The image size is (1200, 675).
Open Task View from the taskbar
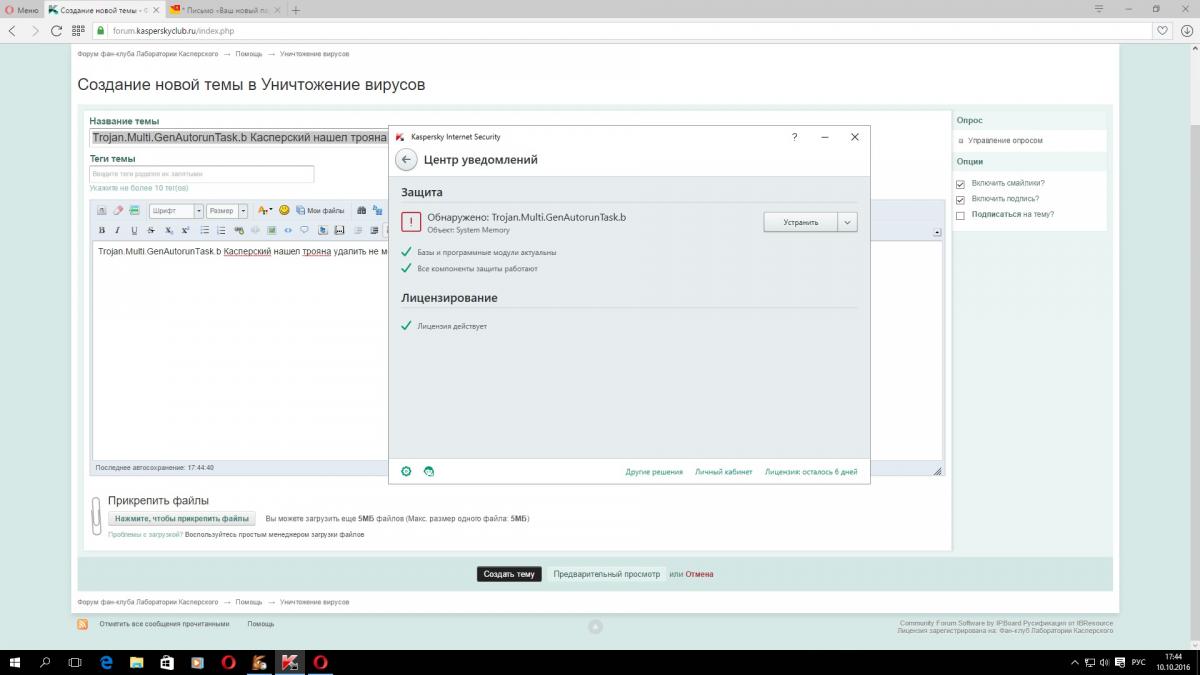click(x=75, y=662)
